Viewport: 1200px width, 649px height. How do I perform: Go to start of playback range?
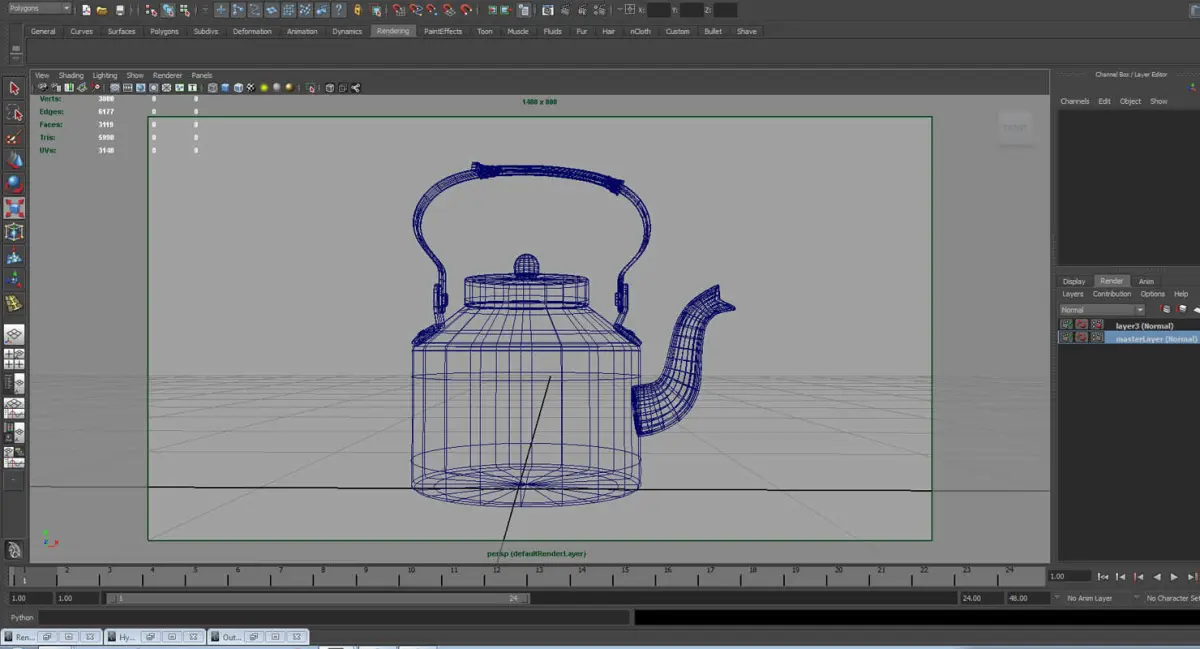tap(1103, 577)
